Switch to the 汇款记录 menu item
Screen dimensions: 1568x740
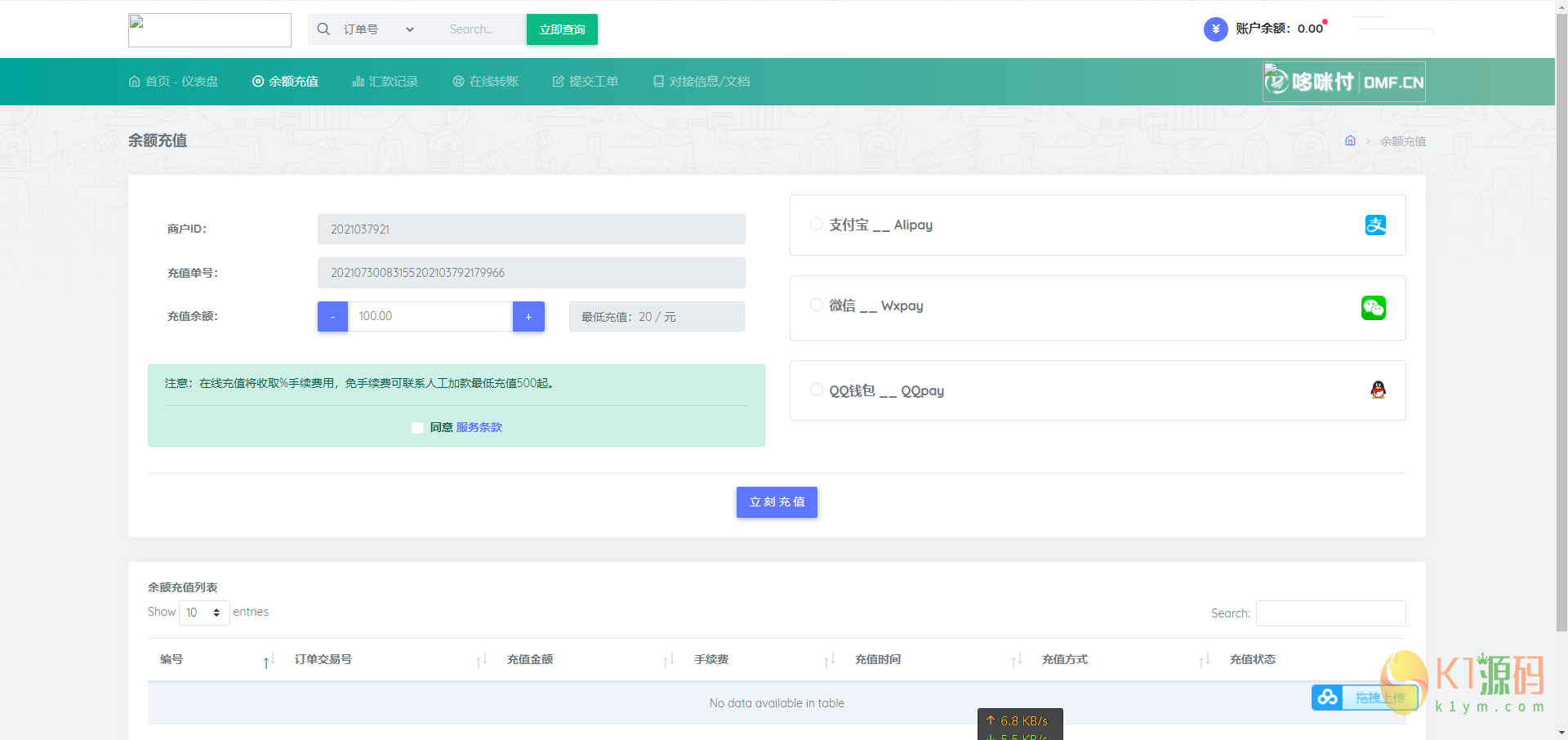point(385,82)
